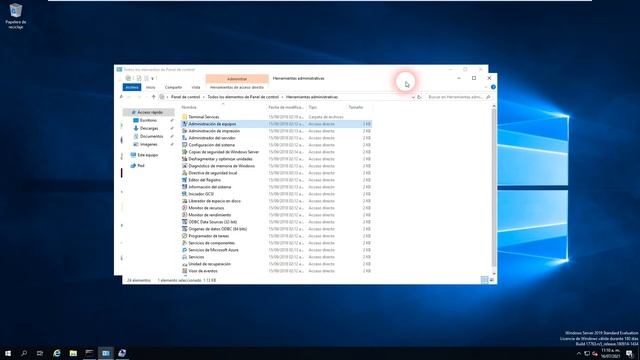Click the Iniciador iSCSI icon

[x=184, y=194]
